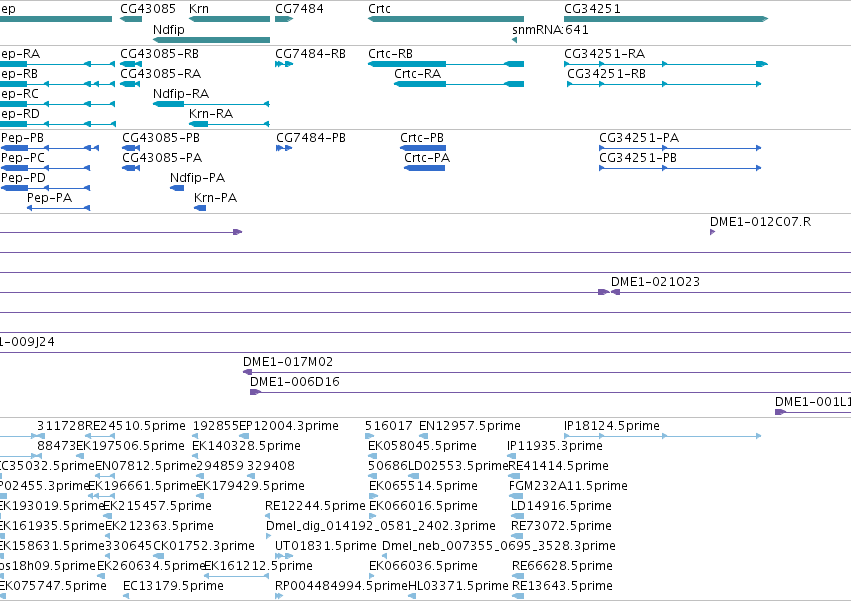Select protein Pep-PB label
This screenshot has height=601, width=851.
pos(22,137)
